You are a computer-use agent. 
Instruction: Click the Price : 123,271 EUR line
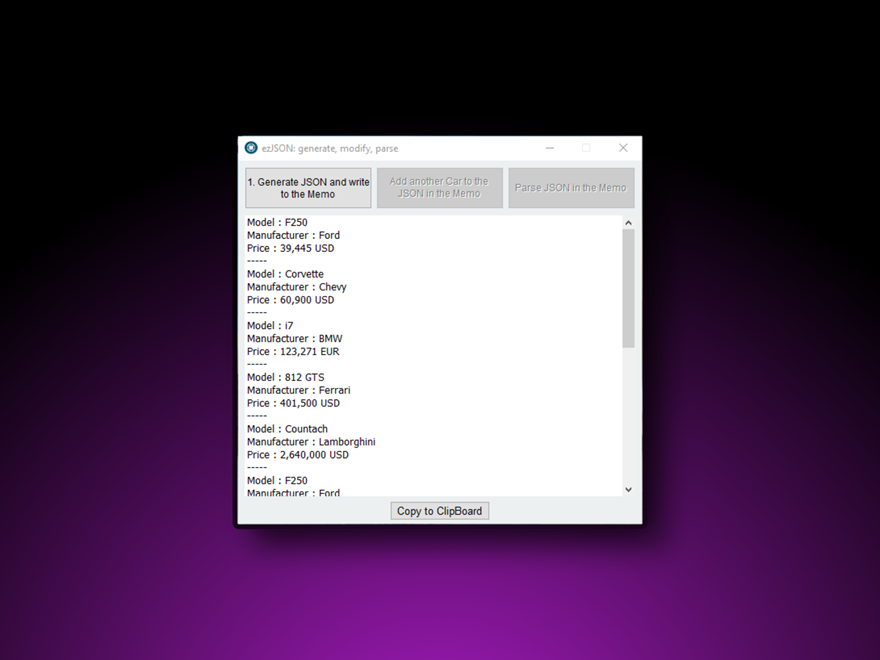(293, 351)
